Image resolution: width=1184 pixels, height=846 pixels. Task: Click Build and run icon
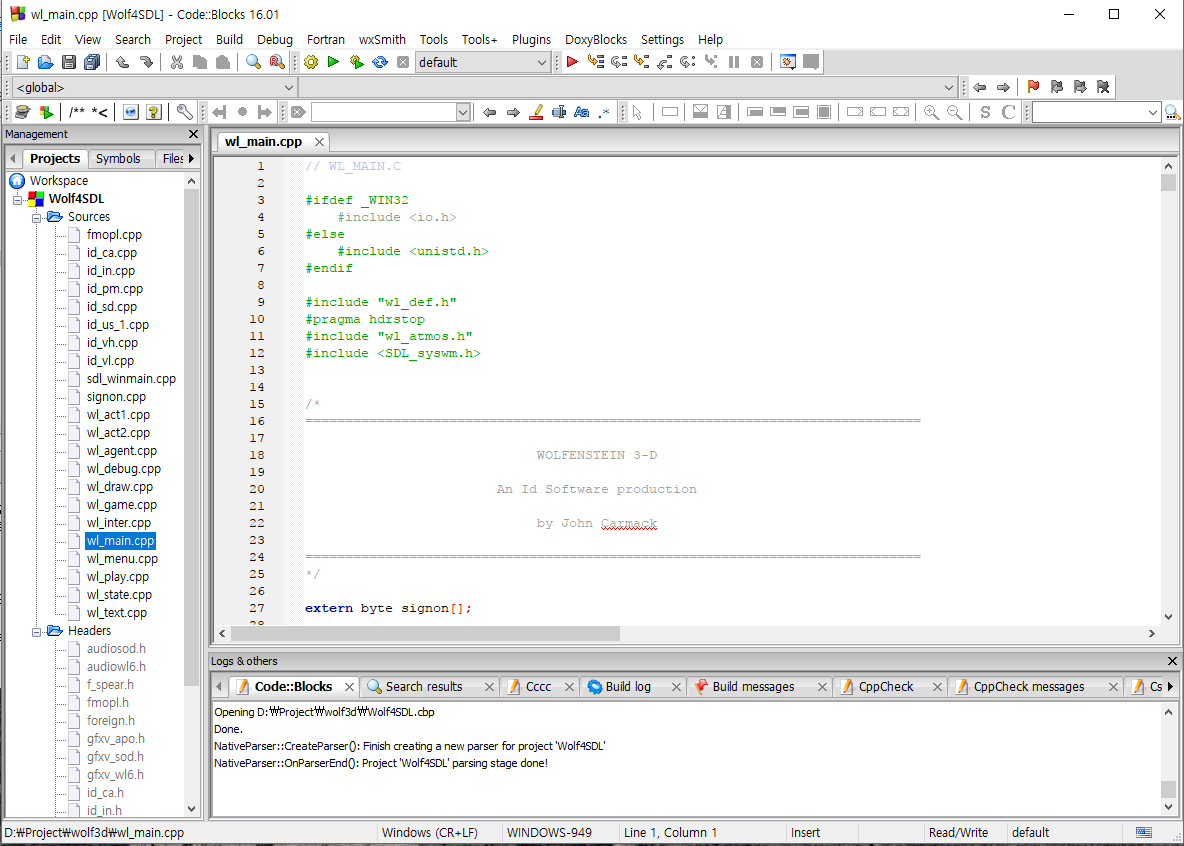pos(356,62)
